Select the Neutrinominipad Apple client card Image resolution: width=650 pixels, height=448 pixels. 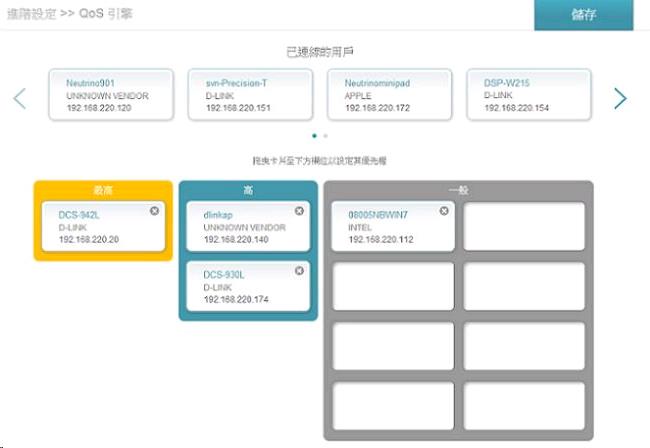(x=390, y=95)
